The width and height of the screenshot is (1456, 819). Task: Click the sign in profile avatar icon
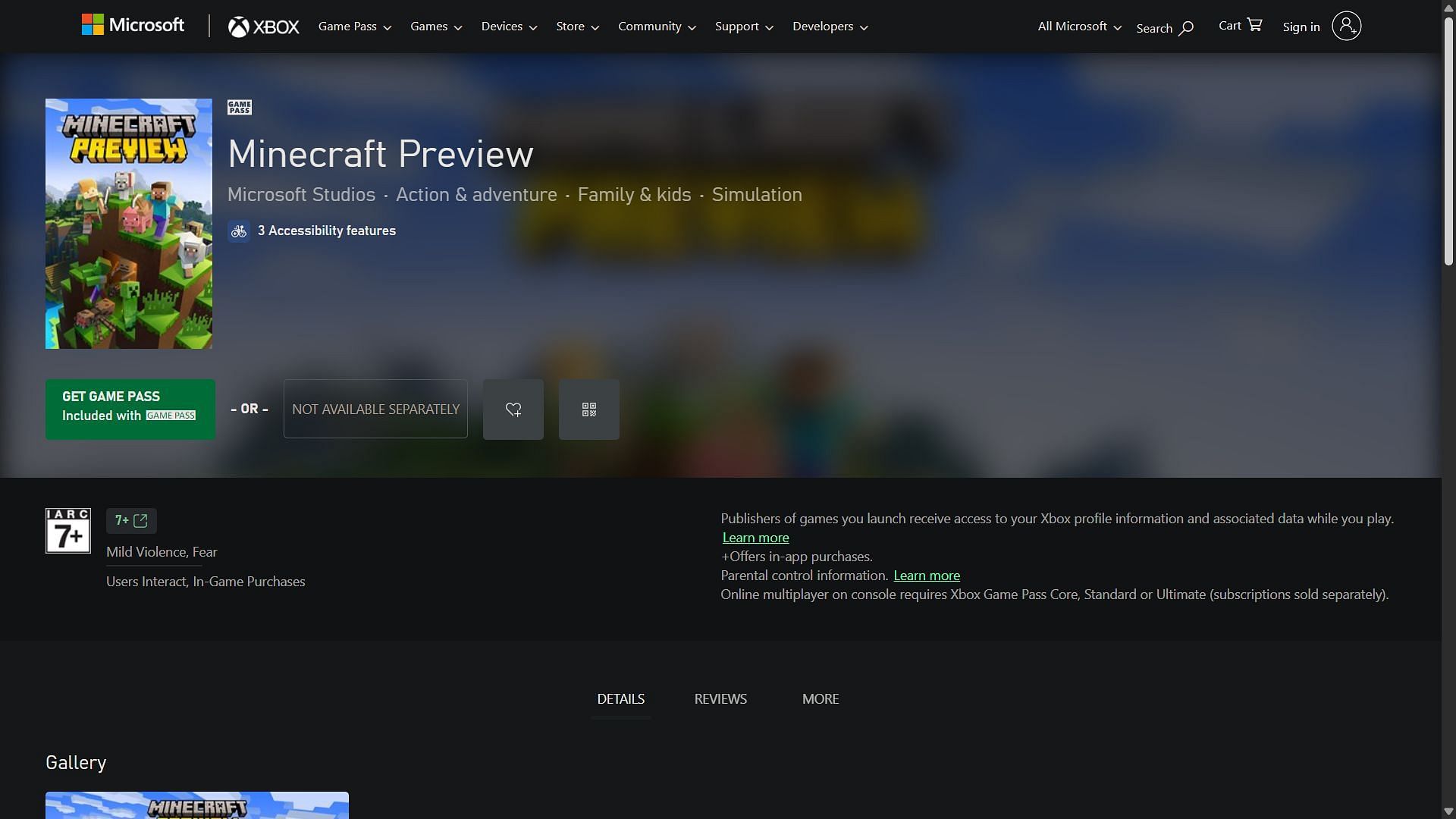[x=1346, y=26]
